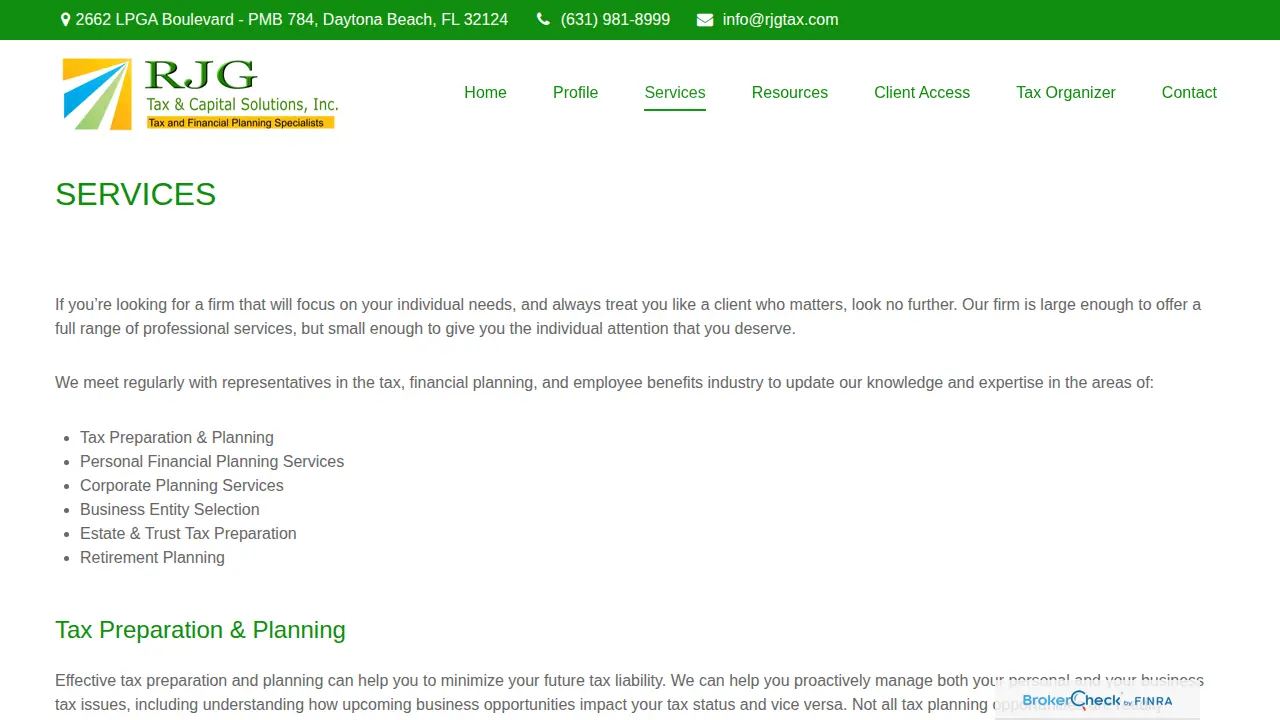Click the info@rjgtax.com email link
Viewport: 1280px width, 720px height.
780,20
